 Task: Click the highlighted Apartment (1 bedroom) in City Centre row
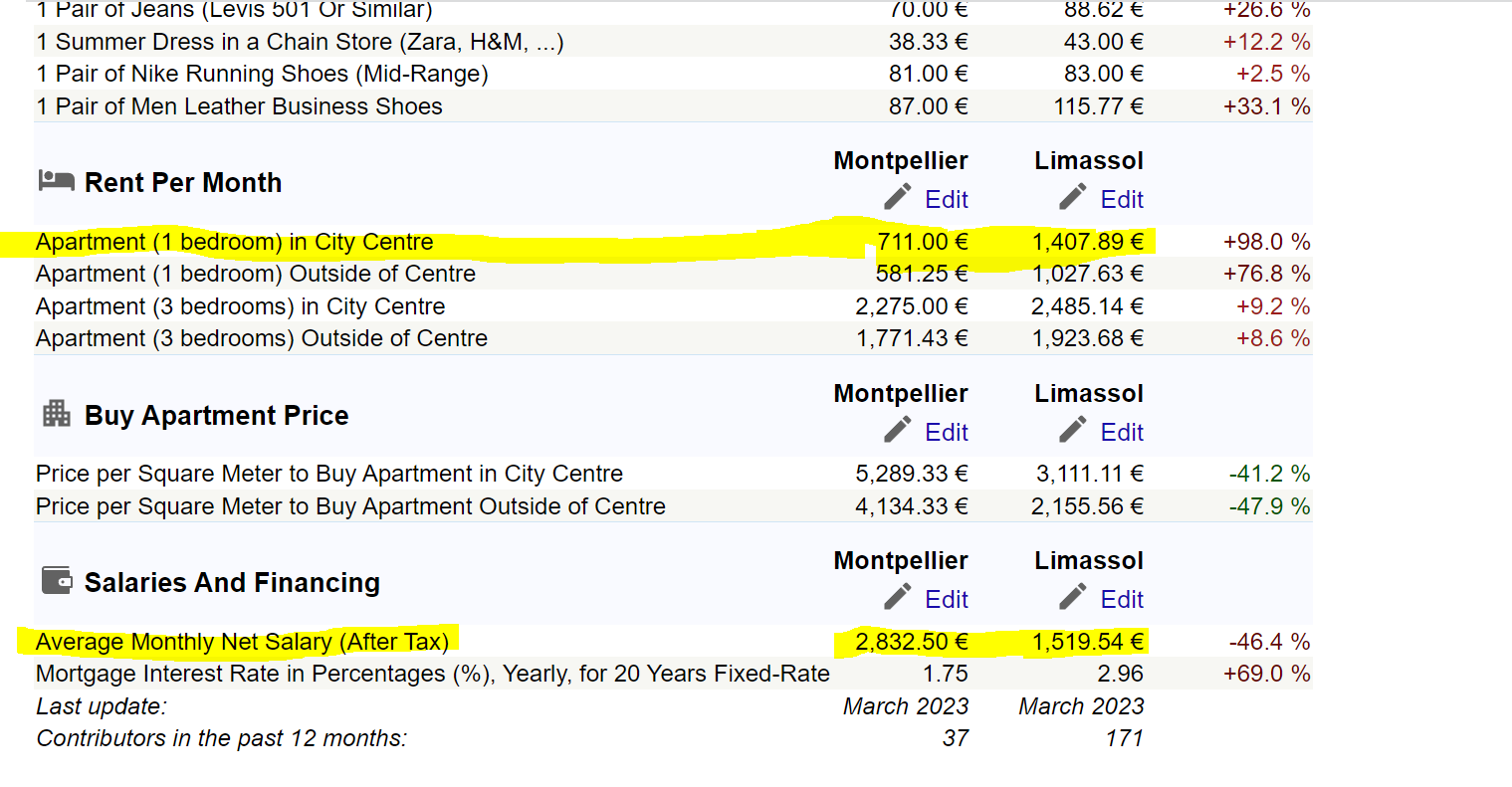click(234, 242)
